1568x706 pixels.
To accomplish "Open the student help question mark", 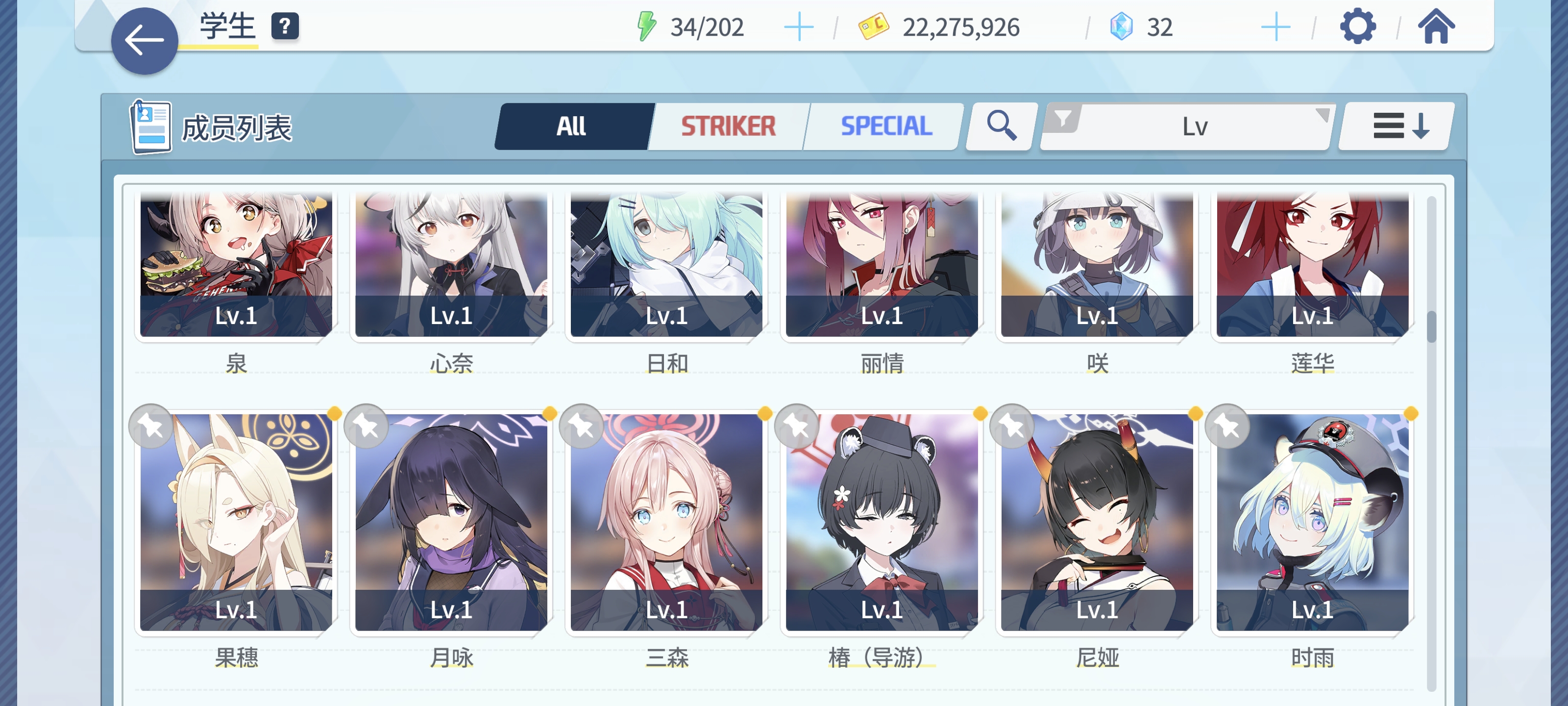I will point(284,27).
